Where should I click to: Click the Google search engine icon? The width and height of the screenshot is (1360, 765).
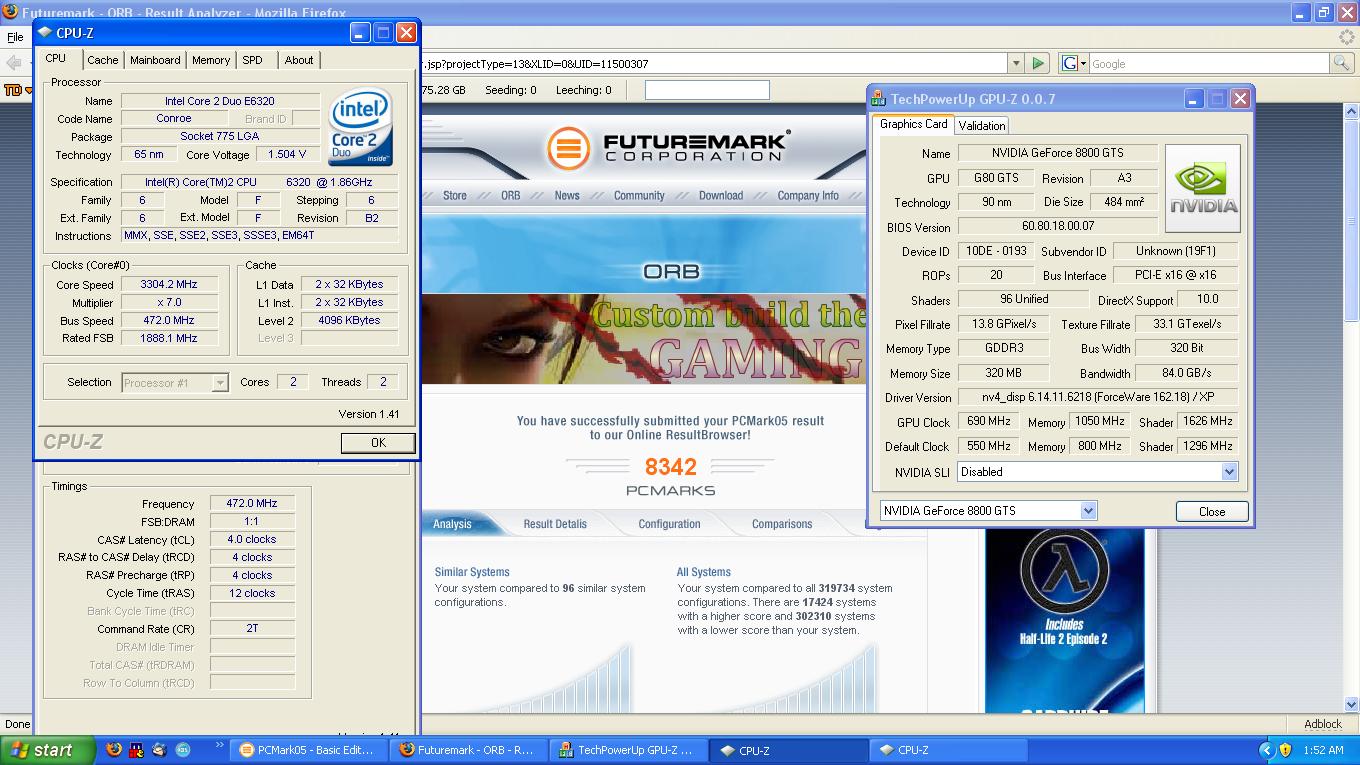coord(1068,63)
